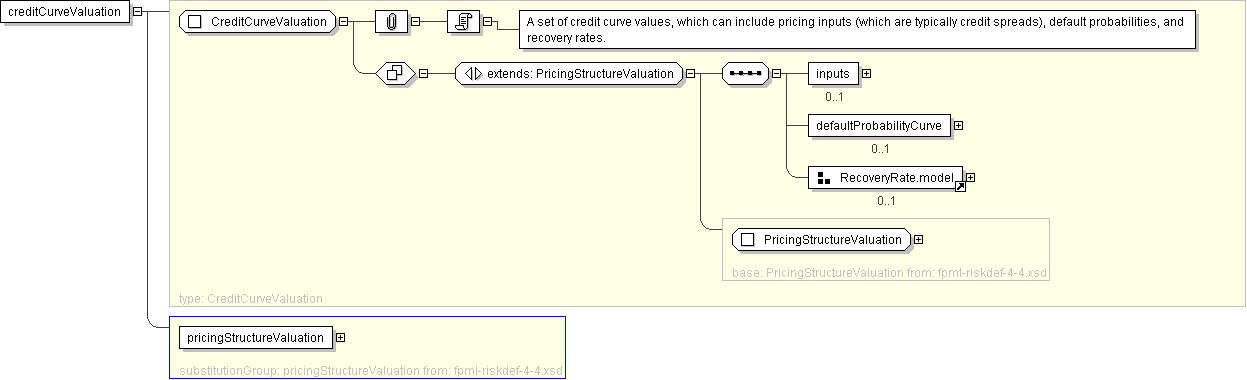Click the documentation scroll icon box
Viewport: 1247px width, 380px height.
[x=463, y=21]
